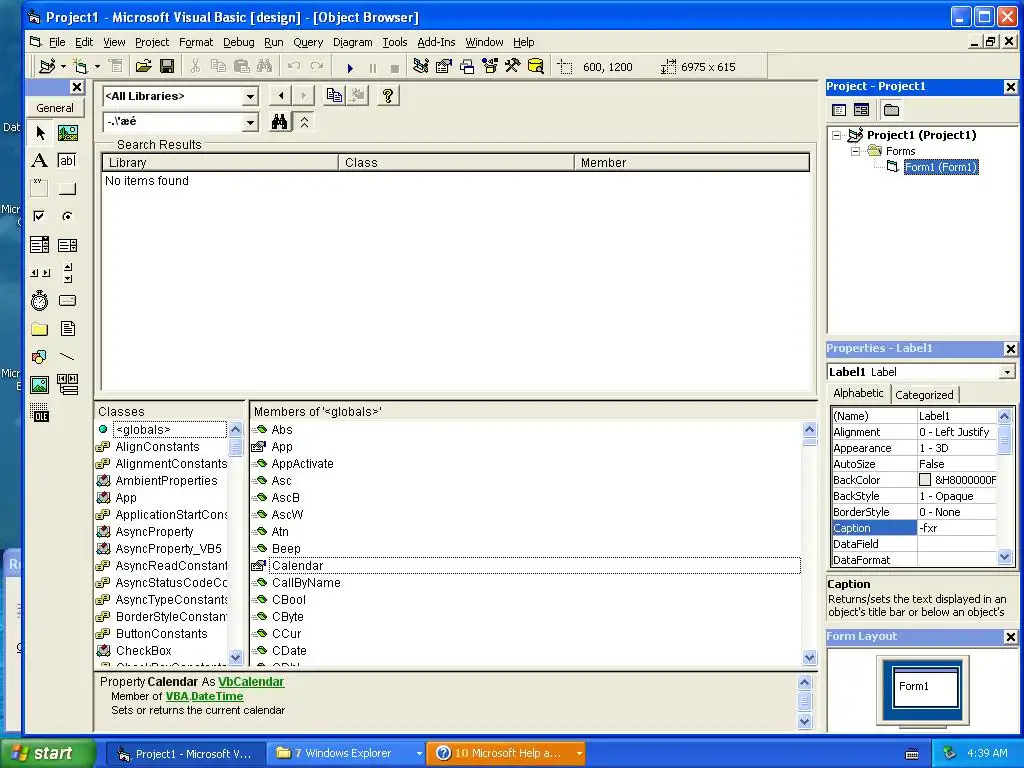Pick the OptionButton control tool in toolbox

[67, 216]
